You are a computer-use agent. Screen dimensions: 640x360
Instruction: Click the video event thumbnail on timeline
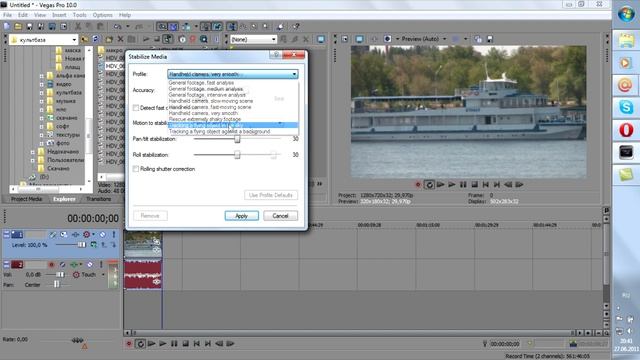[x=143, y=244]
